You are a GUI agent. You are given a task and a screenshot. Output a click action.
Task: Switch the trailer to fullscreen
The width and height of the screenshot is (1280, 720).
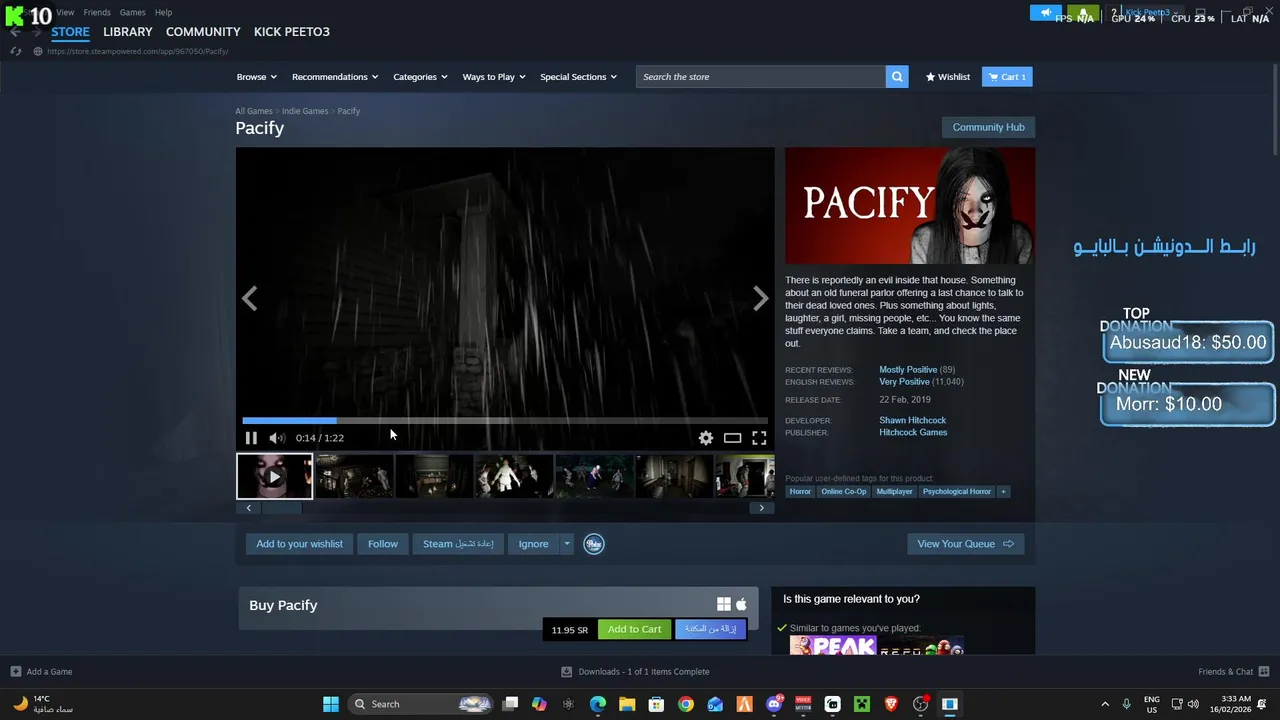click(759, 438)
